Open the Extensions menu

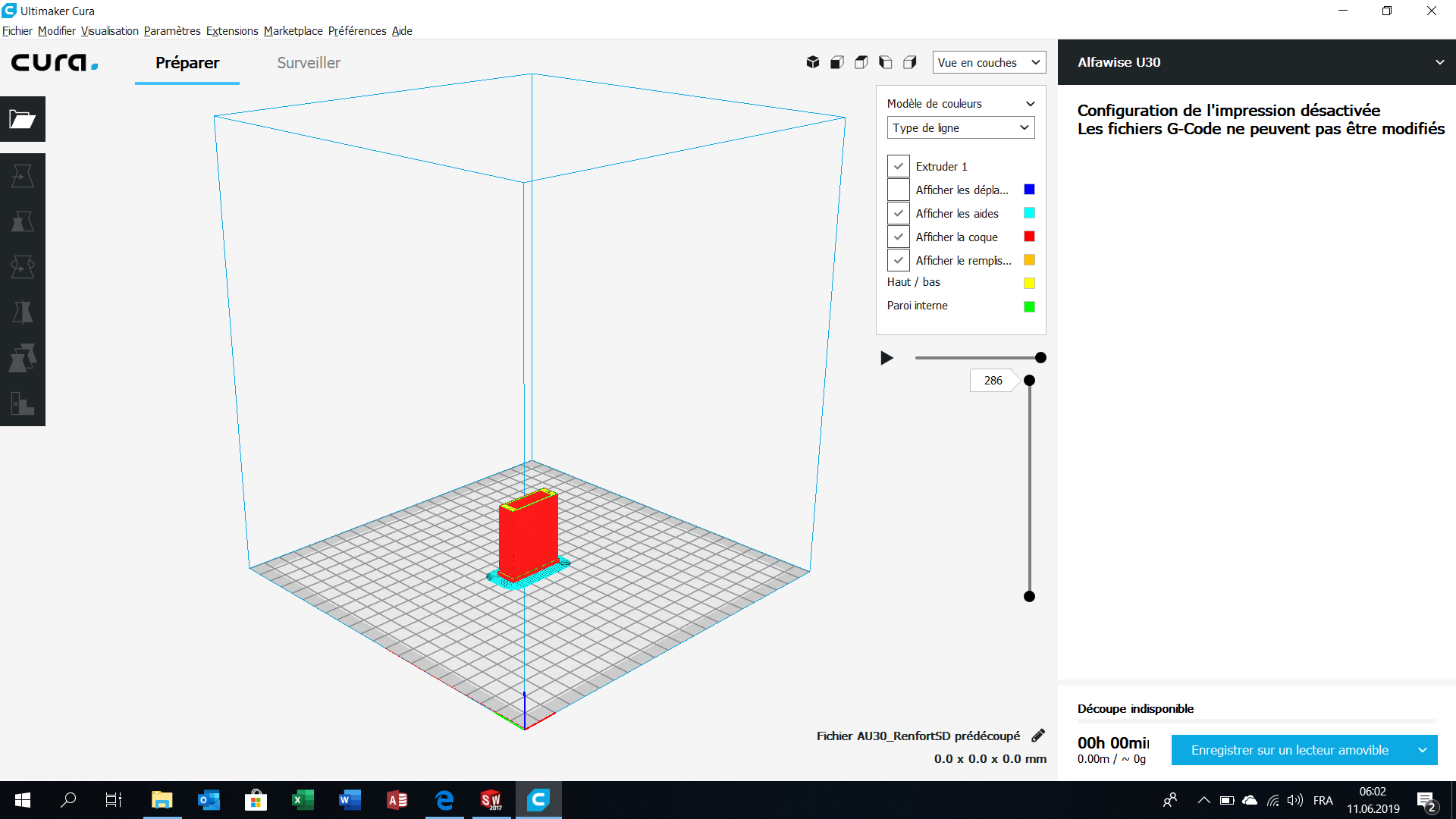[x=232, y=31]
